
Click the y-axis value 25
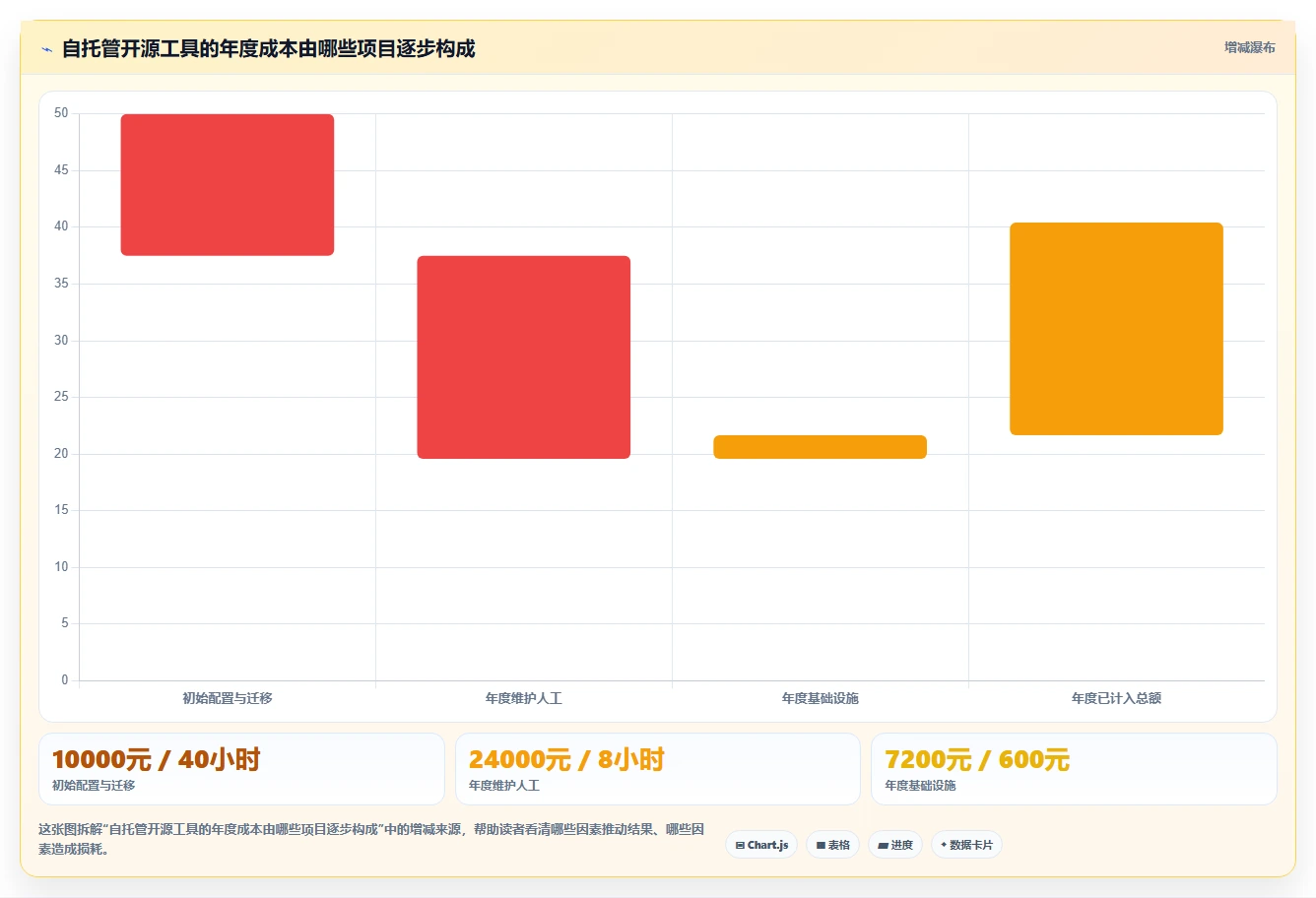pos(61,397)
